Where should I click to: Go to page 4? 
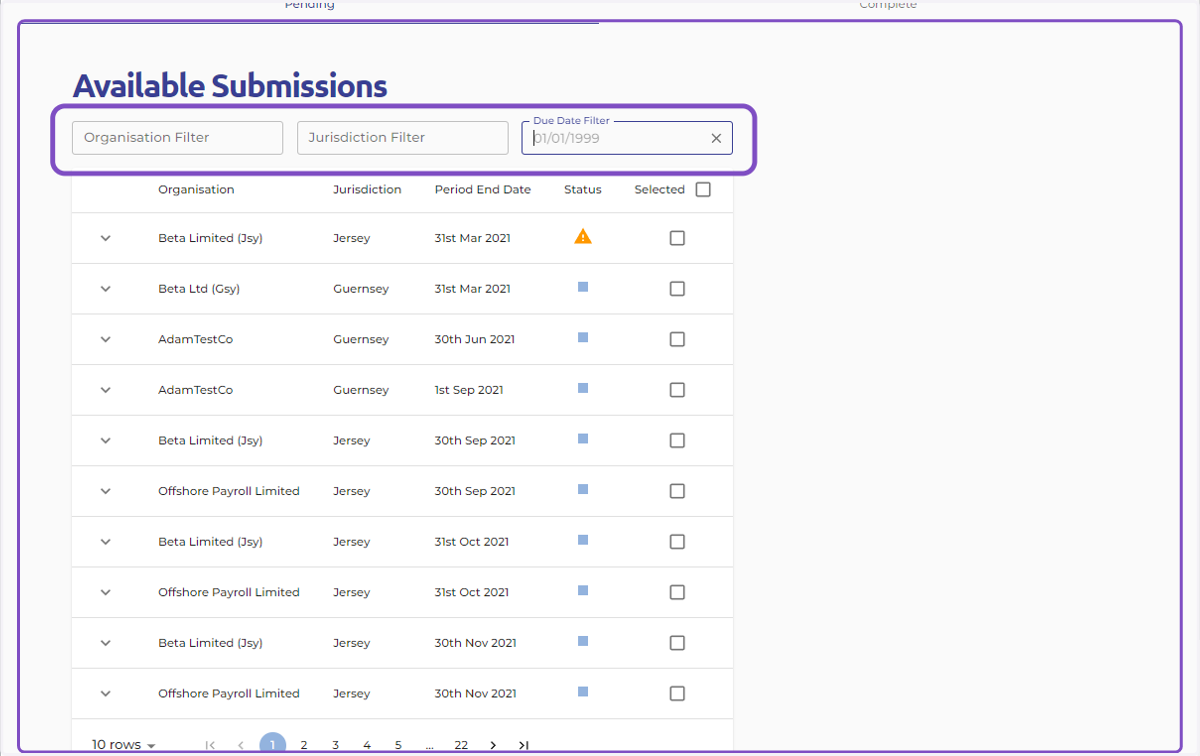tap(367, 745)
